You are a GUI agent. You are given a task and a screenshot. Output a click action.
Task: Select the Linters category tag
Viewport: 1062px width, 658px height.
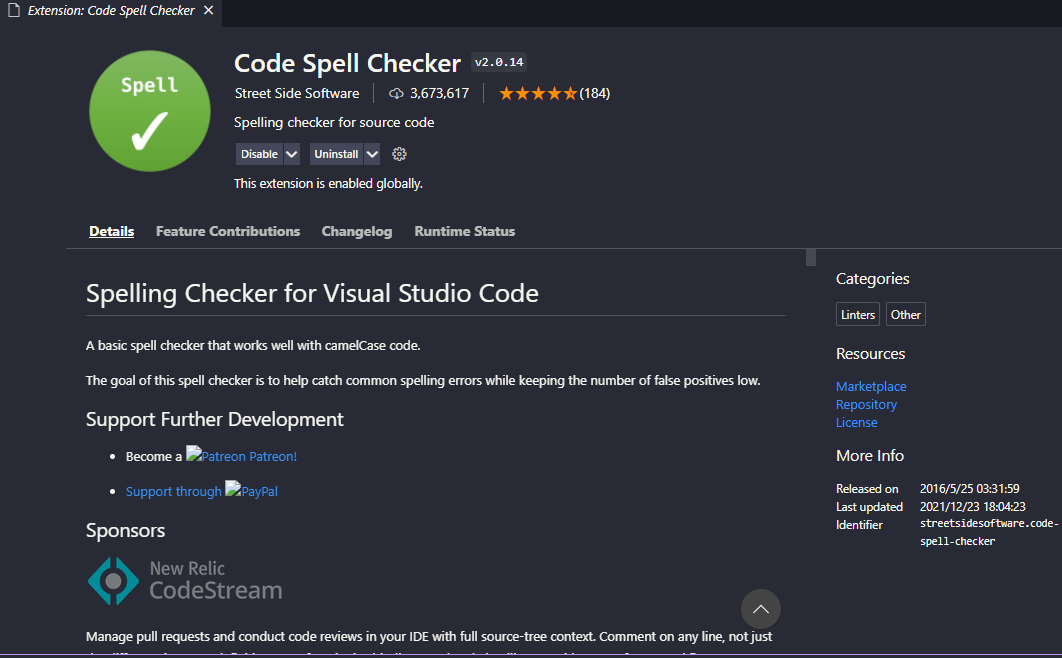[858, 314]
